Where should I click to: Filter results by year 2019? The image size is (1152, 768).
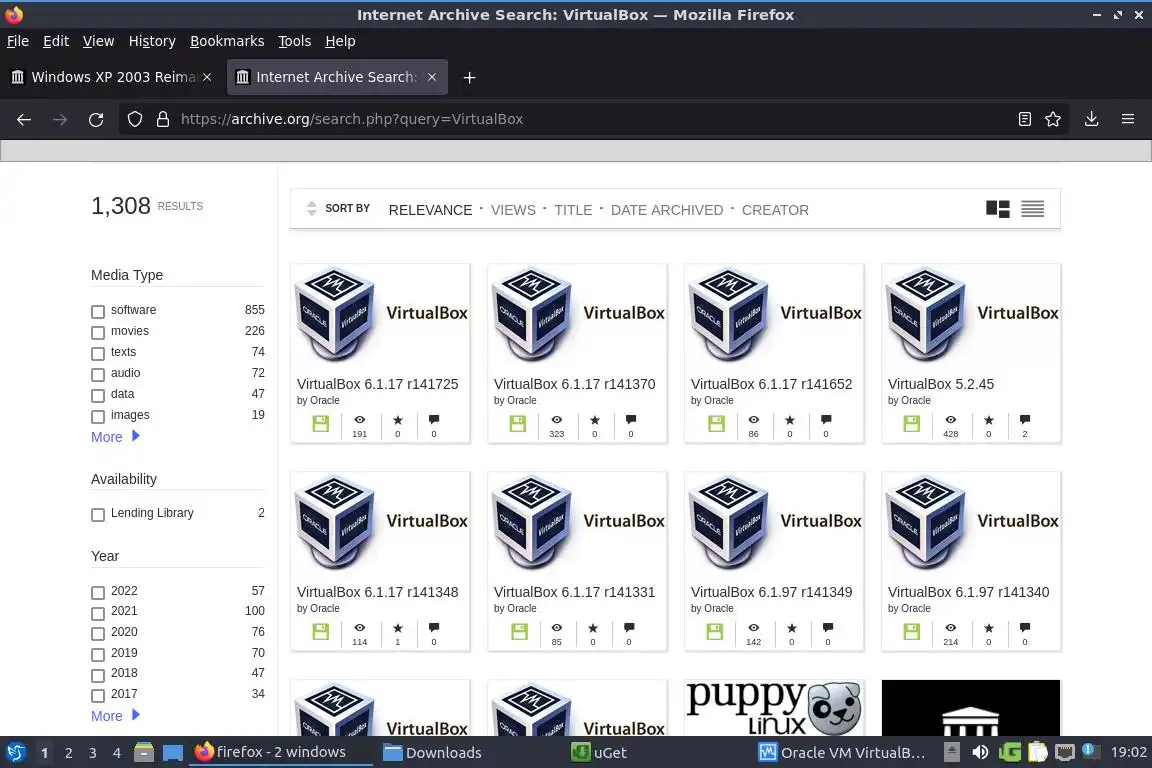tap(98, 654)
